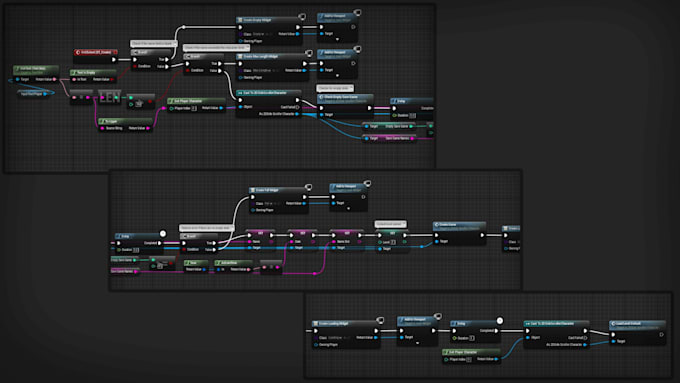Click Duration field of bottom-panel Delay
The image size is (680, 383).
point(472,338)
